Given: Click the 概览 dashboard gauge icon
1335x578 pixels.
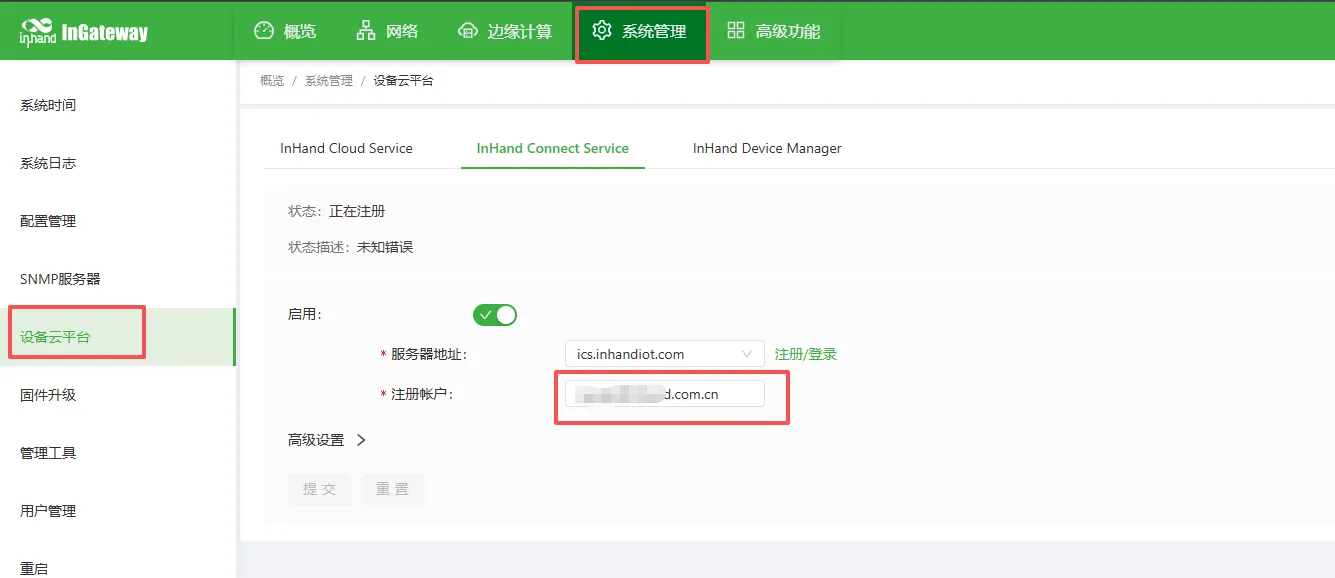Looking at the screenshot, I should (x=264, y=31).
